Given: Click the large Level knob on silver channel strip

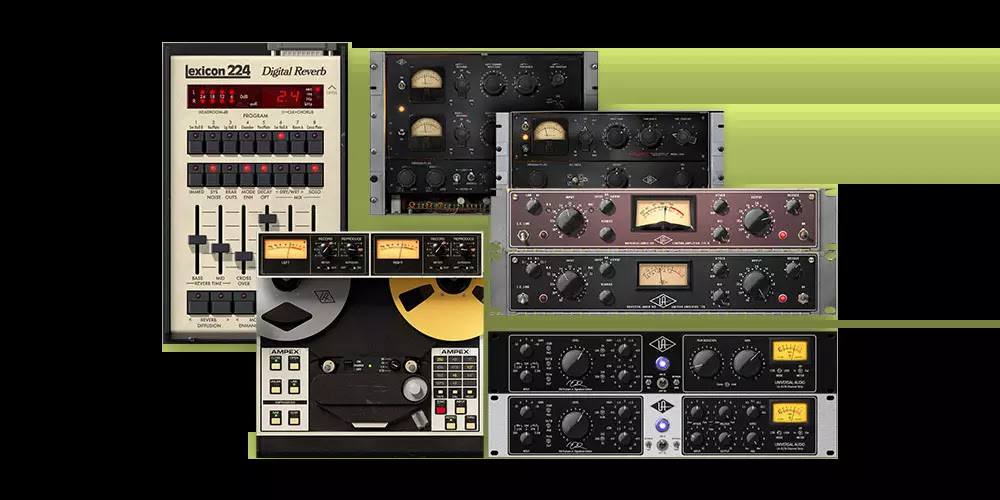Looking at the screenshot, I should 576,423.
